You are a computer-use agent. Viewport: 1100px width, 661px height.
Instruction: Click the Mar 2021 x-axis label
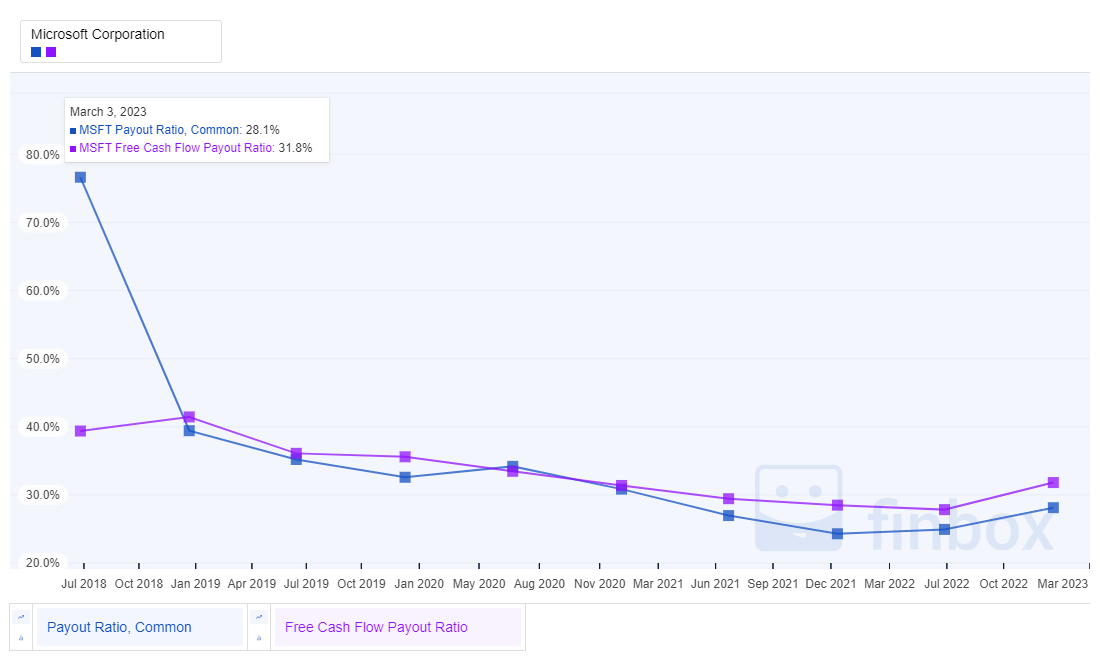coord(658,584)
